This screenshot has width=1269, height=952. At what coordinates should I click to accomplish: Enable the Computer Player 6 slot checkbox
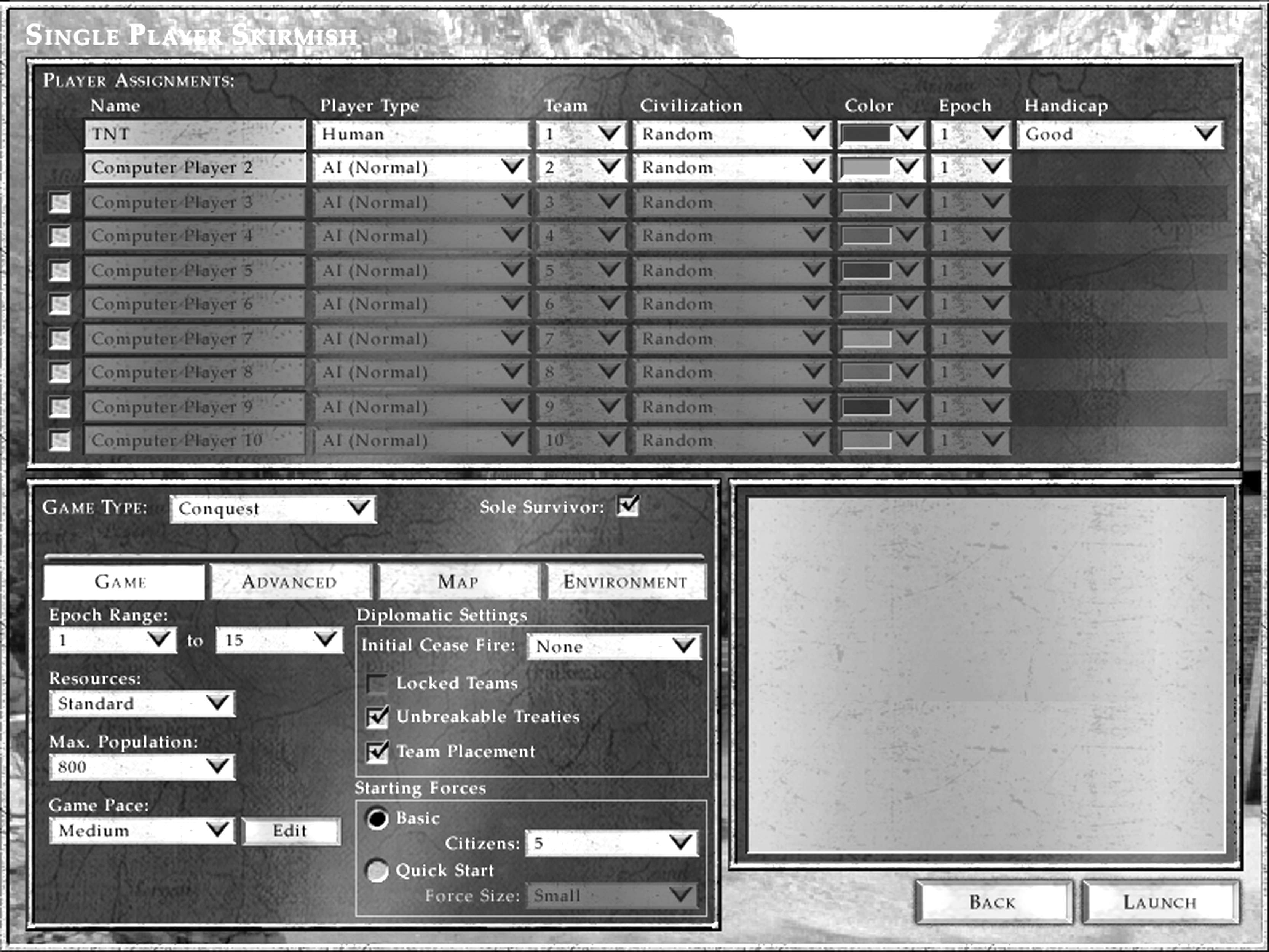[60, 304]
